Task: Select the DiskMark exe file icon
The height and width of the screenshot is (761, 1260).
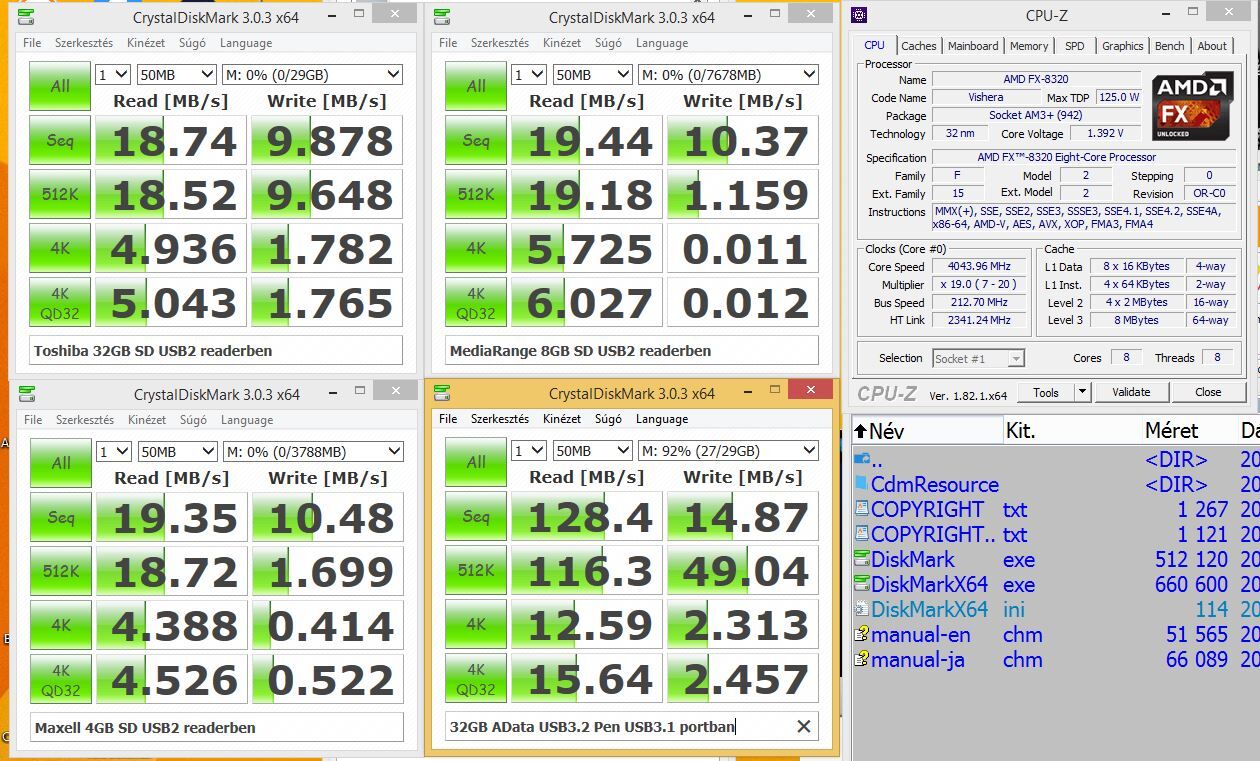Action: pyautogui.click(x=862, y=559)
